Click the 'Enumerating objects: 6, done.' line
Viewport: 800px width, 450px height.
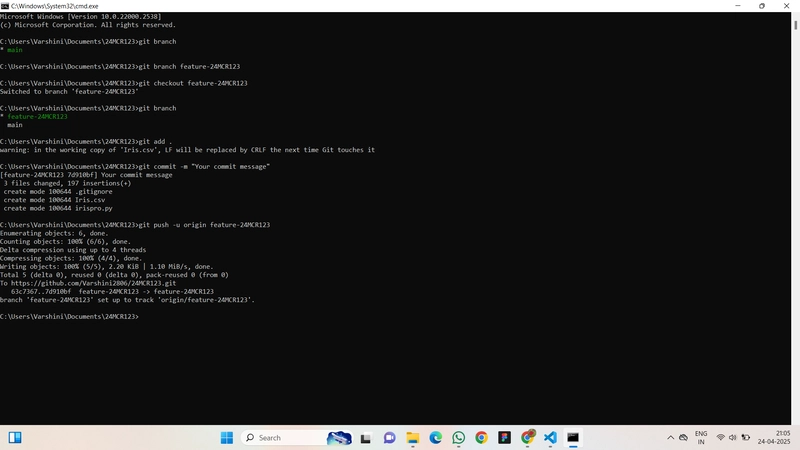[x=54, y=234]
